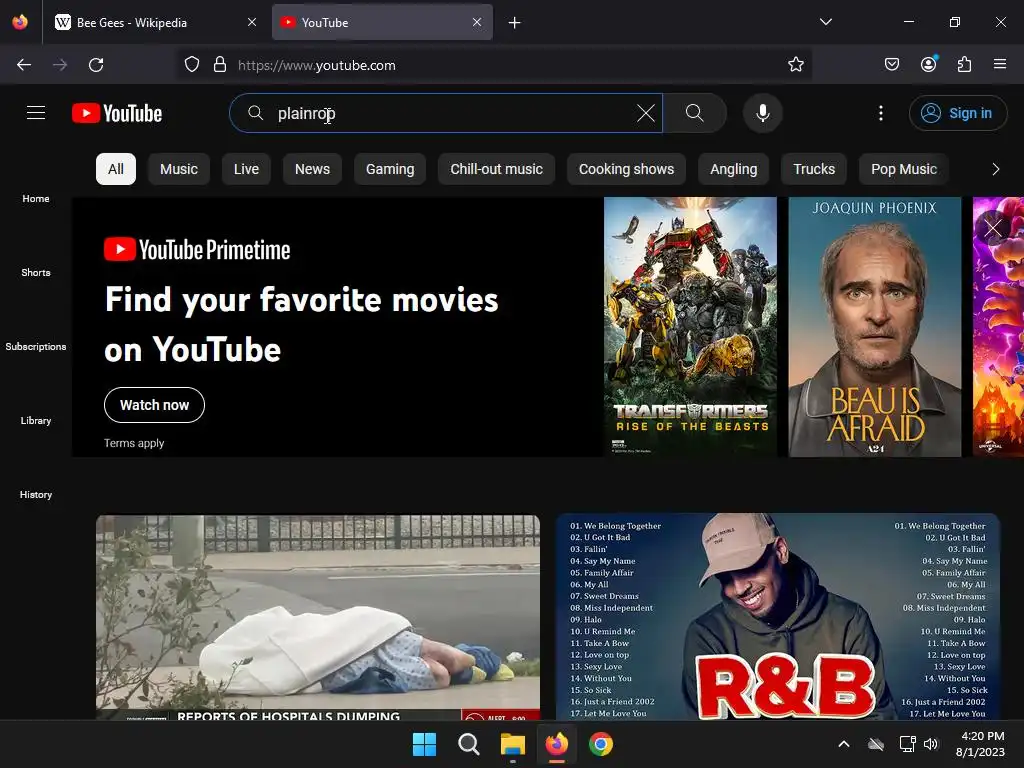This screenshot has width=1024, height=768.
Task: Open File Explorer from taskbar
Action: click(513, 744)
